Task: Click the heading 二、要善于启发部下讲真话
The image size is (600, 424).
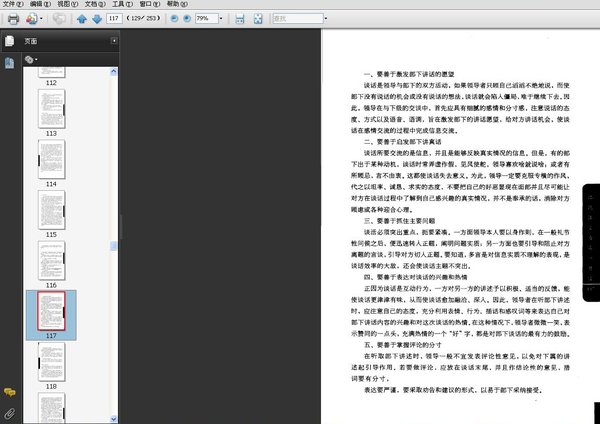Action: click(x=402, y=142)
